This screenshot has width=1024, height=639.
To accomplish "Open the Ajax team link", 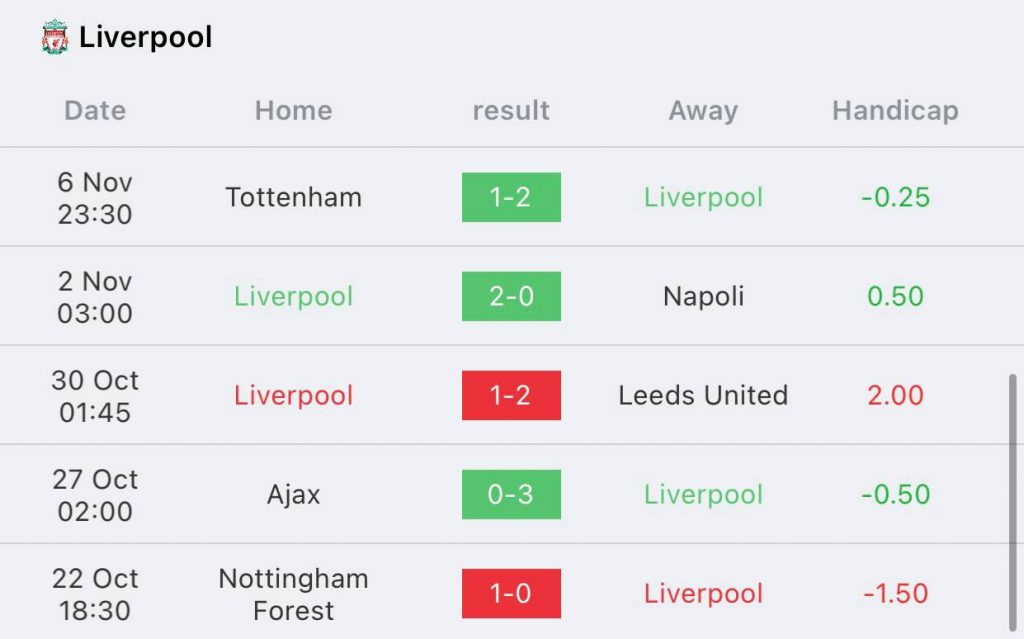I will click(294, 495).
